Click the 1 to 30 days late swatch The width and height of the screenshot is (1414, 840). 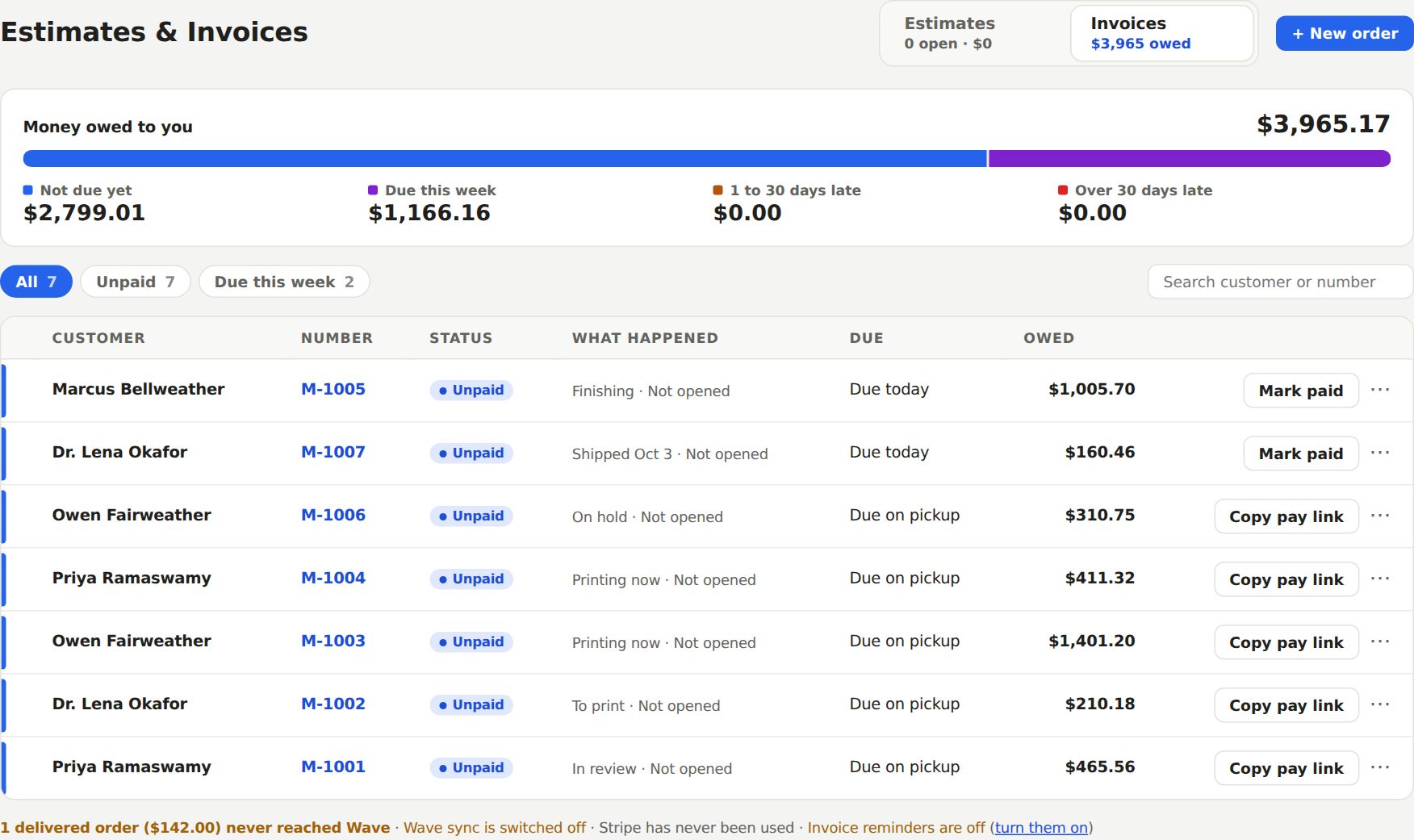click(x=717, y=190)
